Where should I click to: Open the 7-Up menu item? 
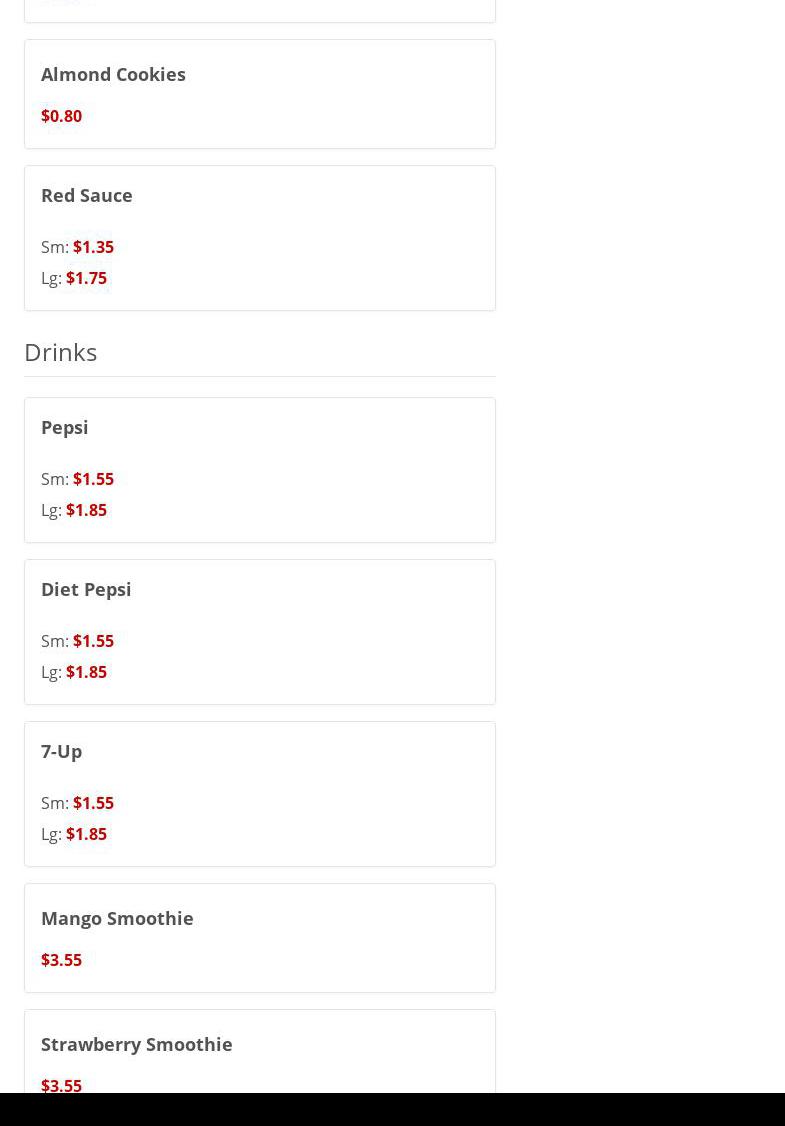62,751
